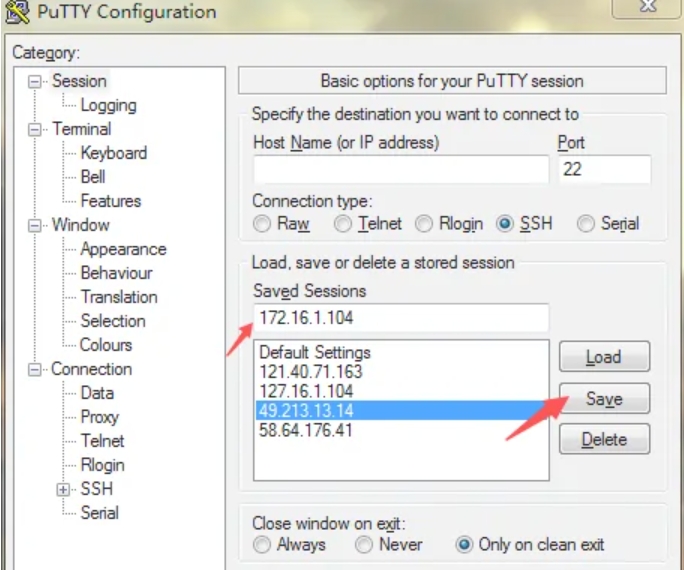Open the Data settings category

click(97, 393)
